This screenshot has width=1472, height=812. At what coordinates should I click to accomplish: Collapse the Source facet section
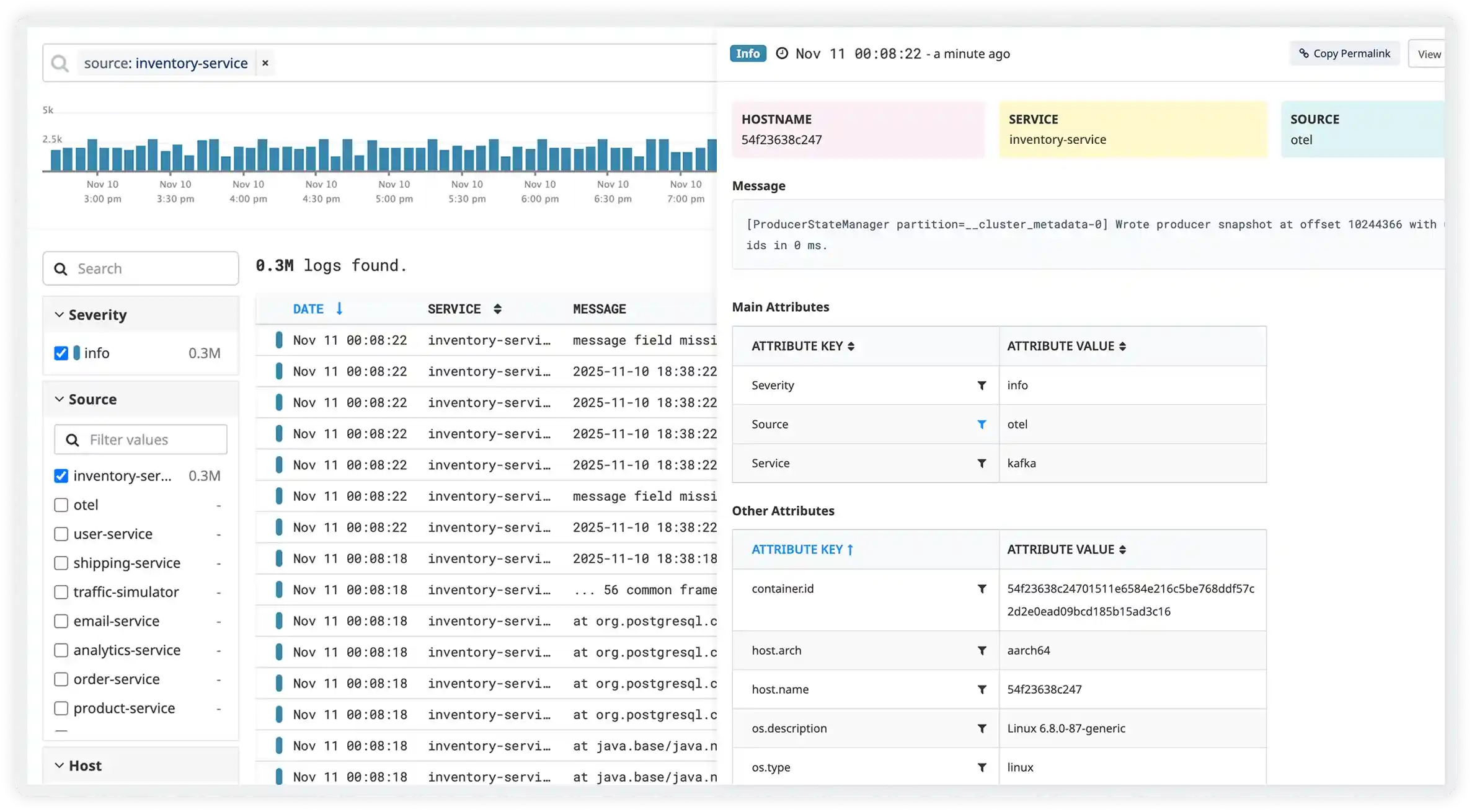(x=60, y=399)
